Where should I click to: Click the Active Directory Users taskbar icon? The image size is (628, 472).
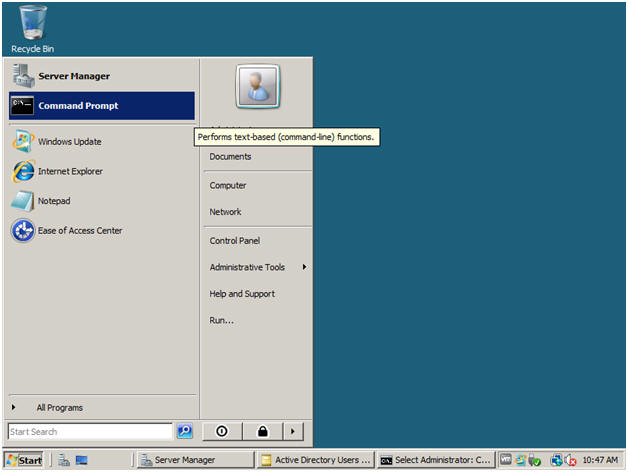[x=266, y=460]
